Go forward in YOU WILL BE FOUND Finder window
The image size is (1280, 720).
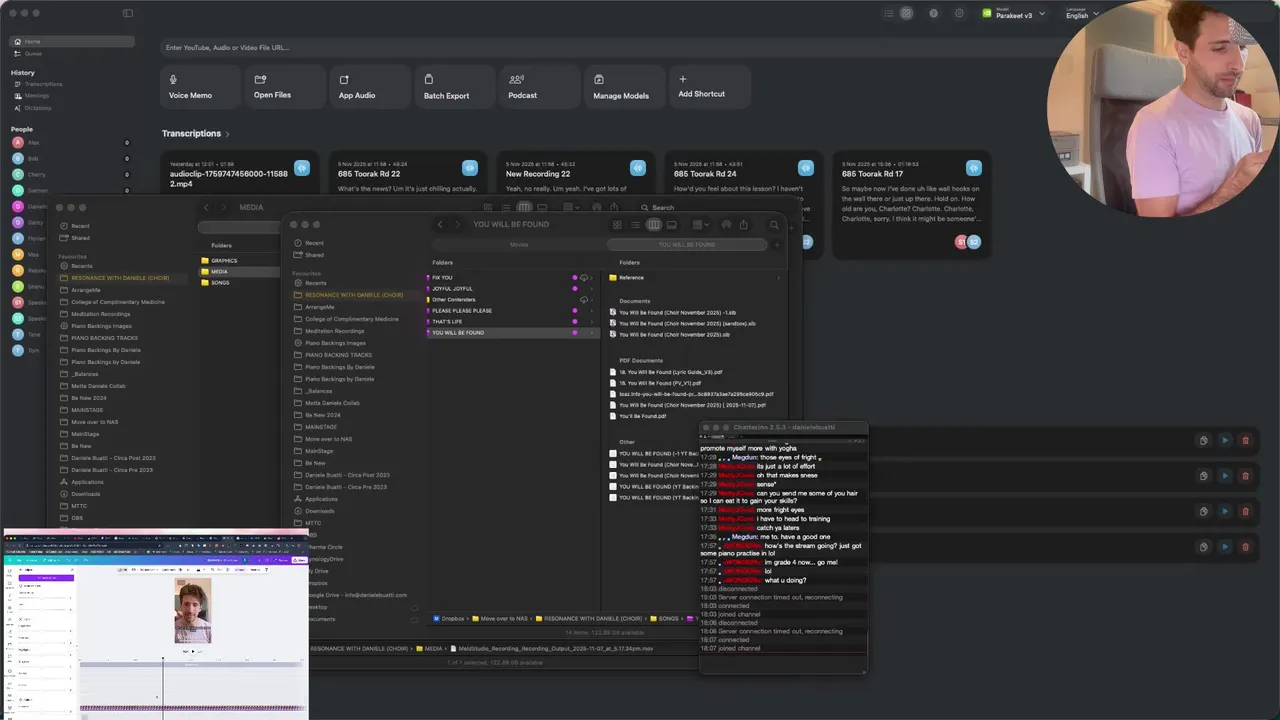click(459, 225)
